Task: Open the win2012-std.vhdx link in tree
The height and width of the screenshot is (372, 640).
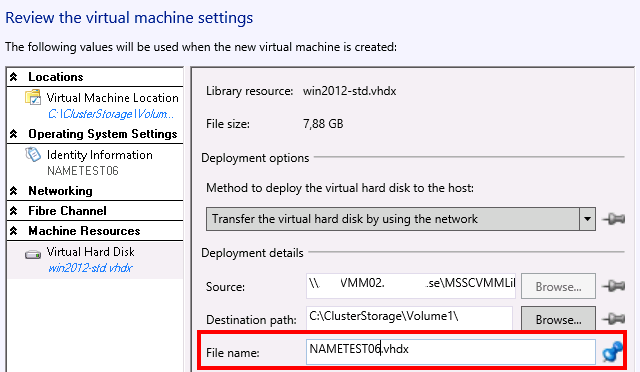Action: point(90,268)
